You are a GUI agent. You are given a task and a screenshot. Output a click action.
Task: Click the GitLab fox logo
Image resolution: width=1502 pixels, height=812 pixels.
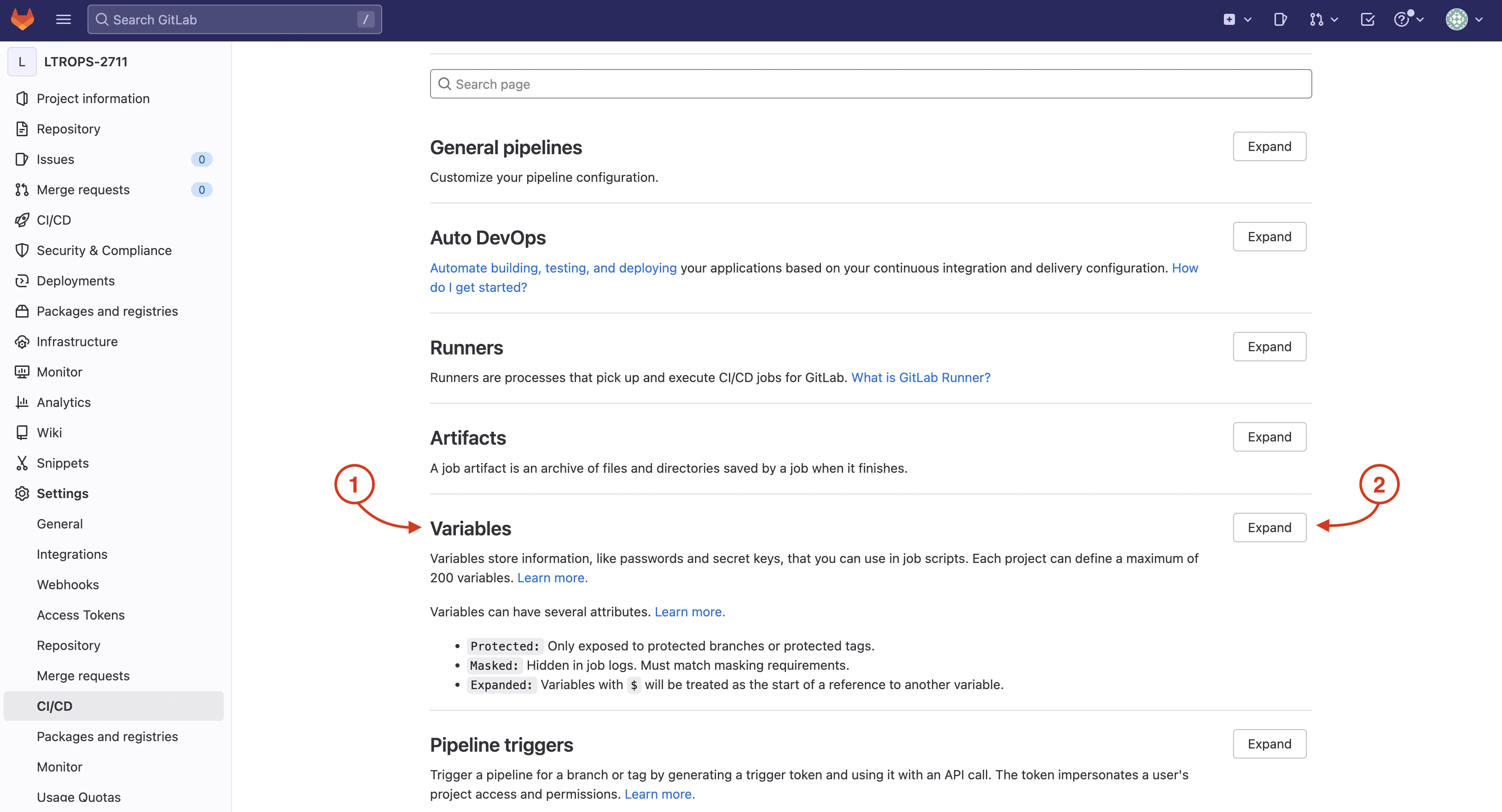[22, 19]
